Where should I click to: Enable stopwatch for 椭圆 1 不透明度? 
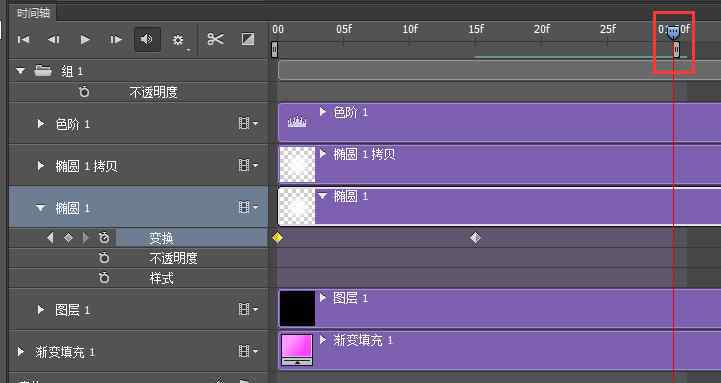(104, 258)
